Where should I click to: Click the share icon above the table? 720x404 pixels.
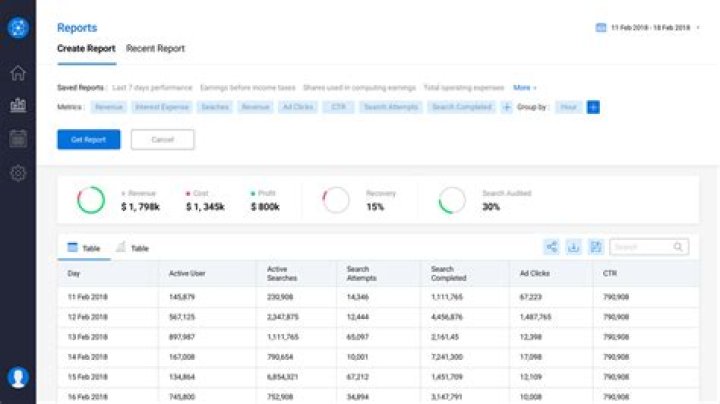551,247
